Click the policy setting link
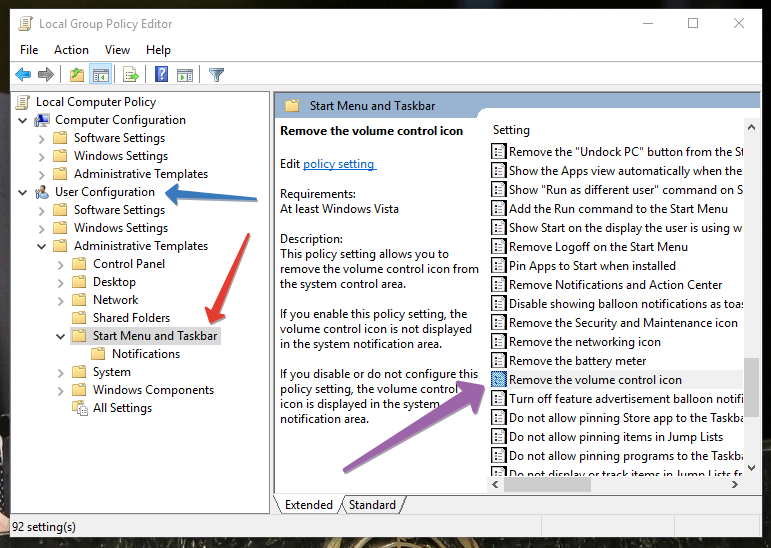This screenshot has height=548, width=771. click(339, 164)
